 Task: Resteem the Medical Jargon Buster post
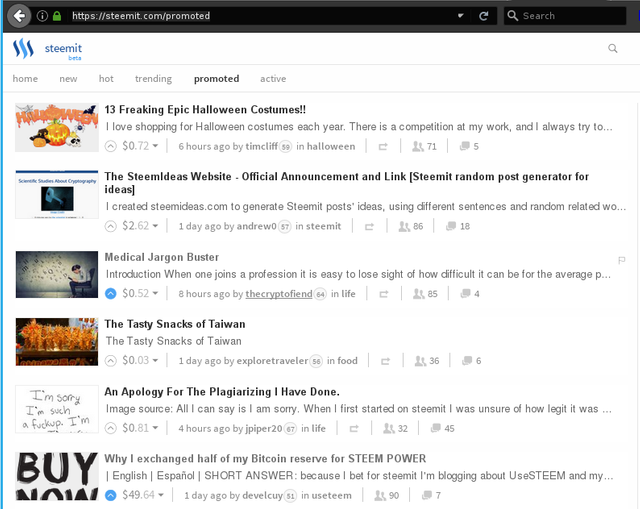click(x=384, y=294)
